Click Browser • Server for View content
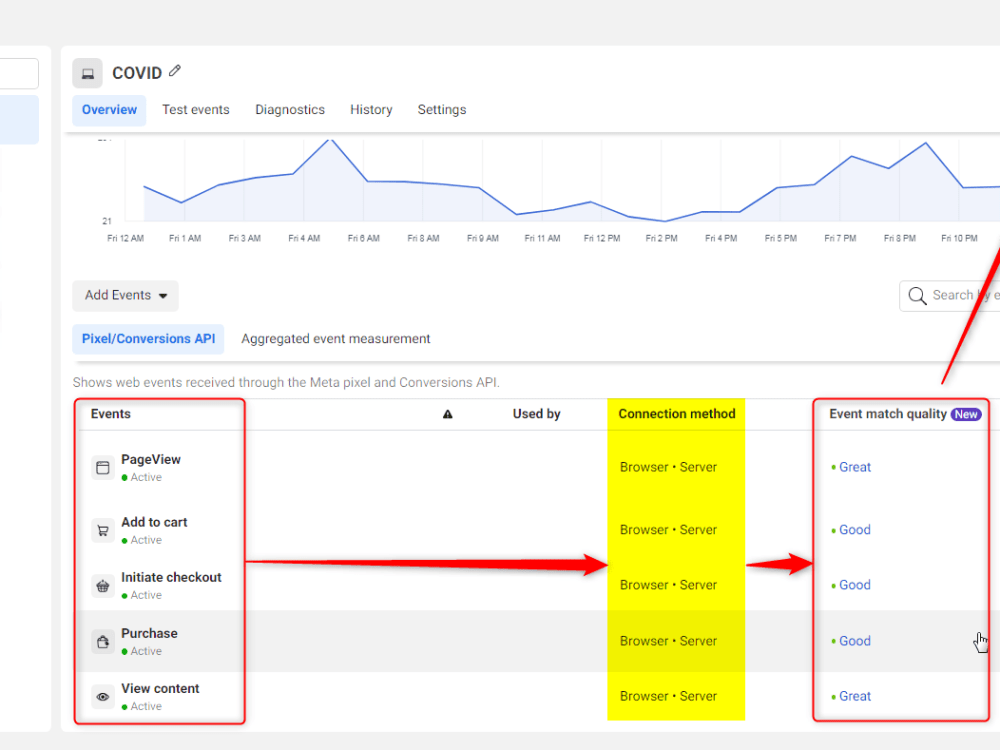 click(668, 696)
